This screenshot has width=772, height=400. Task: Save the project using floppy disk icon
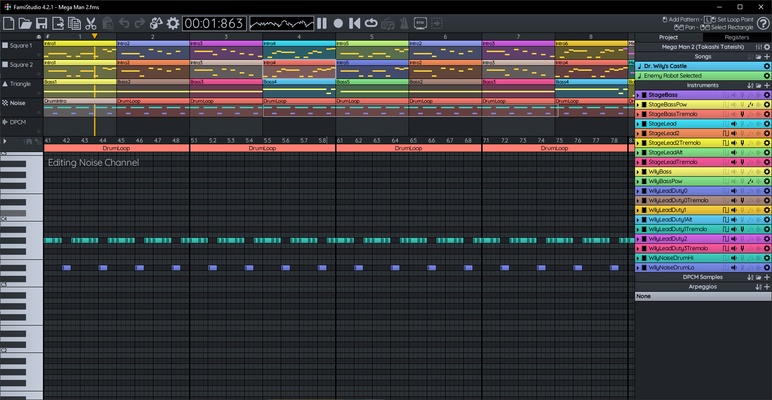pos(41,23)
